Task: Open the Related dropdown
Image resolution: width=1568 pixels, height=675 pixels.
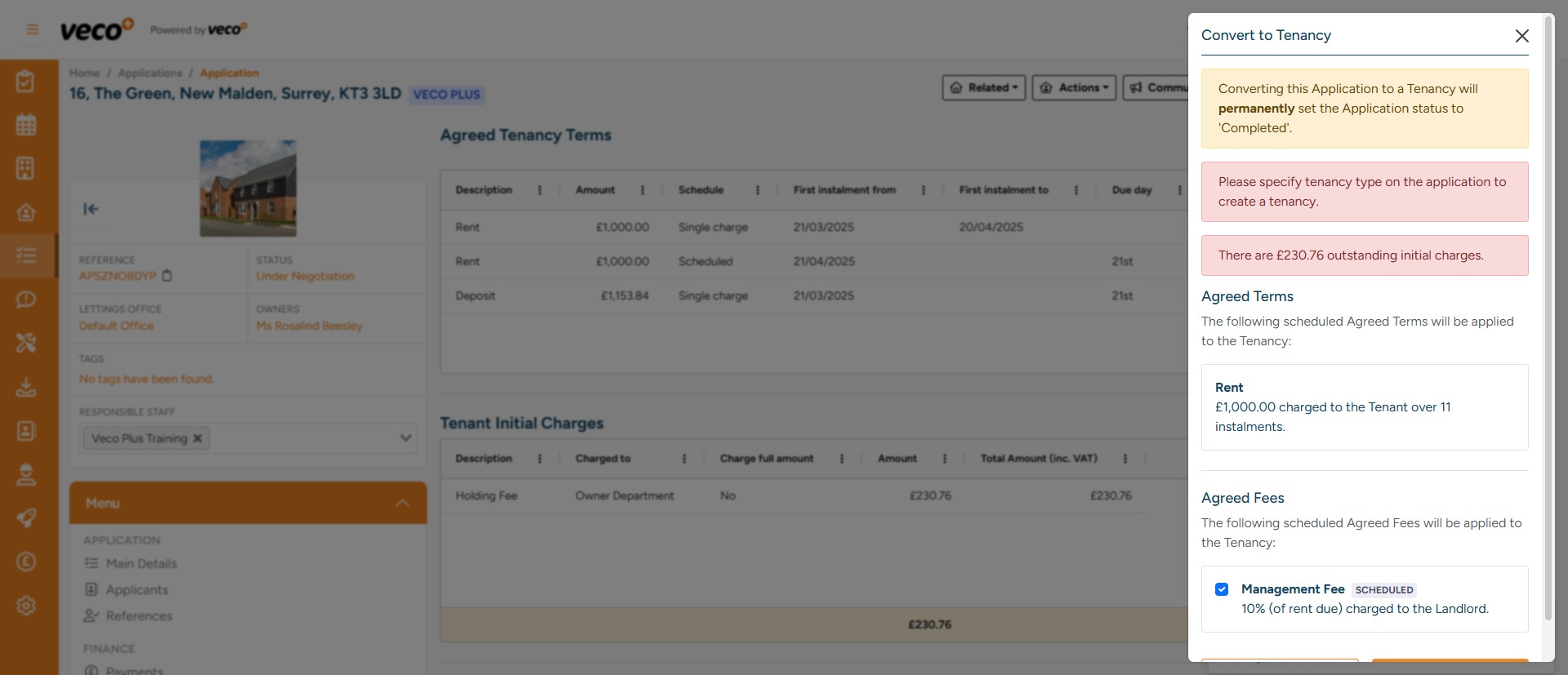Action: point(984,87)
